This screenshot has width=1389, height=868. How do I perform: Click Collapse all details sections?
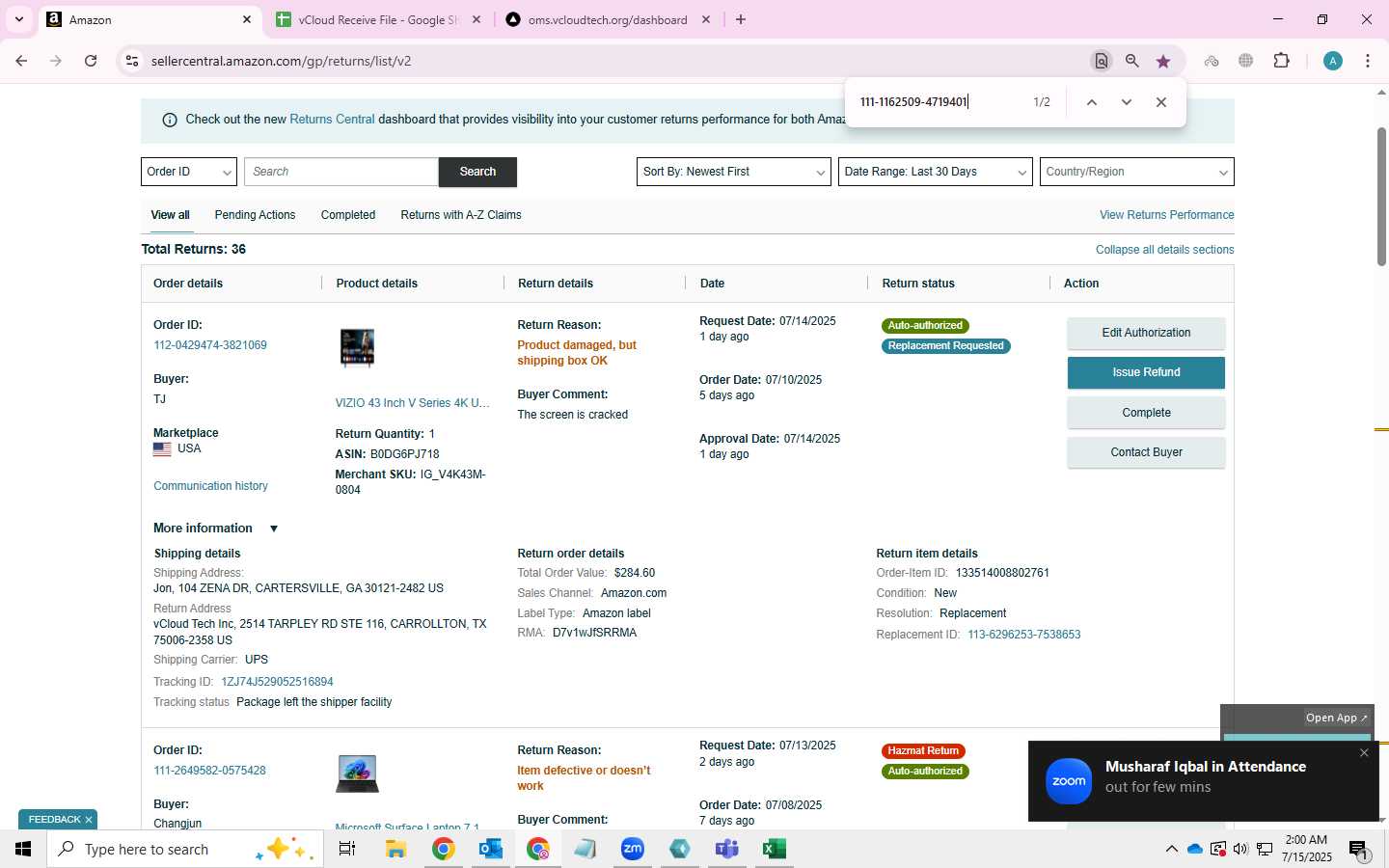[1164, 250]
